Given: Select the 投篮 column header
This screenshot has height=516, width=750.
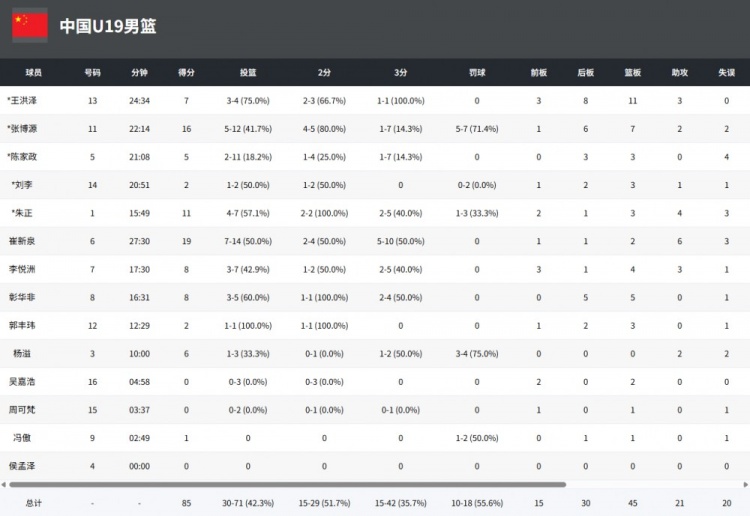Looking at the screenshot, I should coord(248,73).
